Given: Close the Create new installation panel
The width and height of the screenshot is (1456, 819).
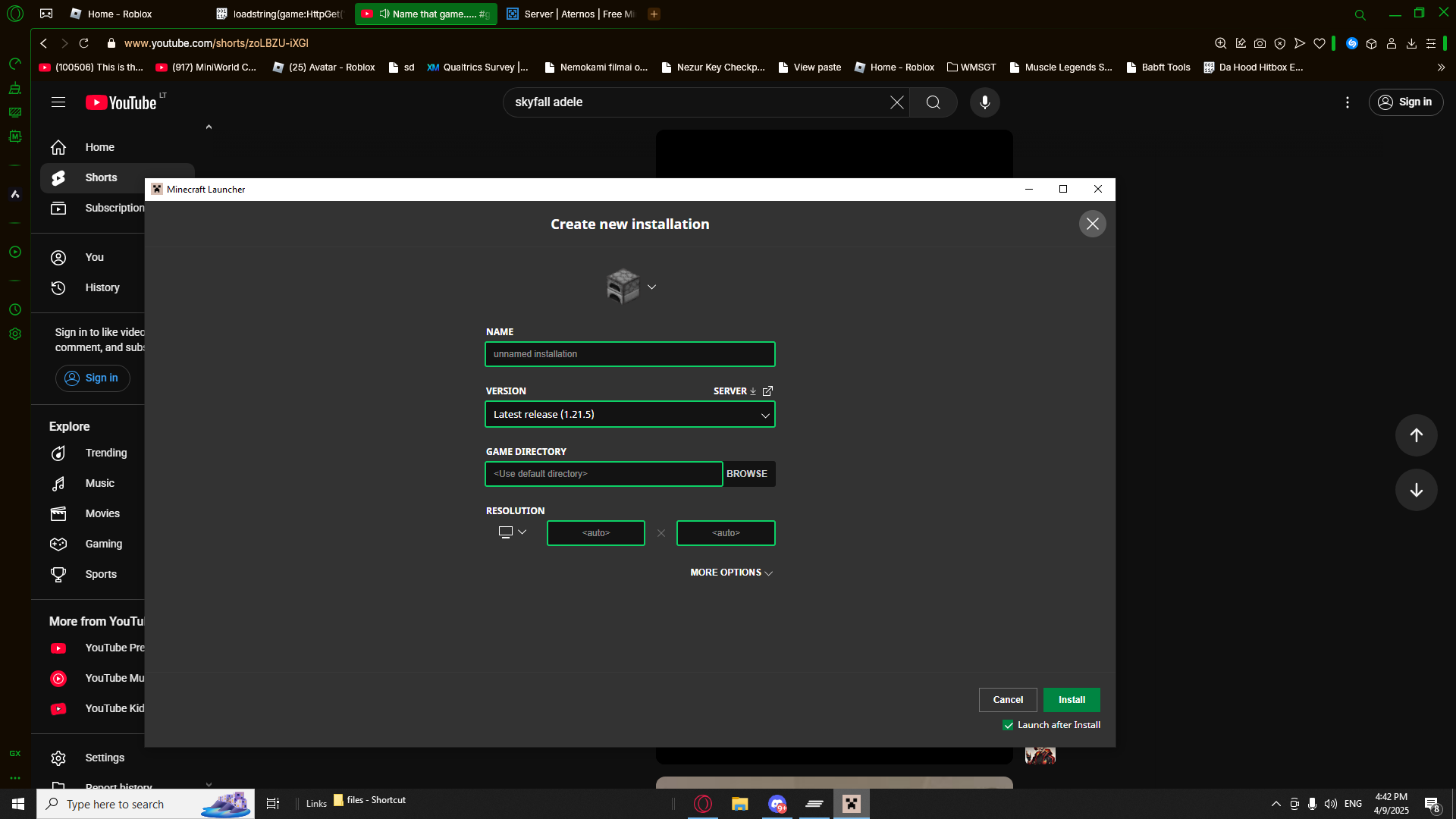Looking at the screenshot, I should click(x=1092, y=224).
